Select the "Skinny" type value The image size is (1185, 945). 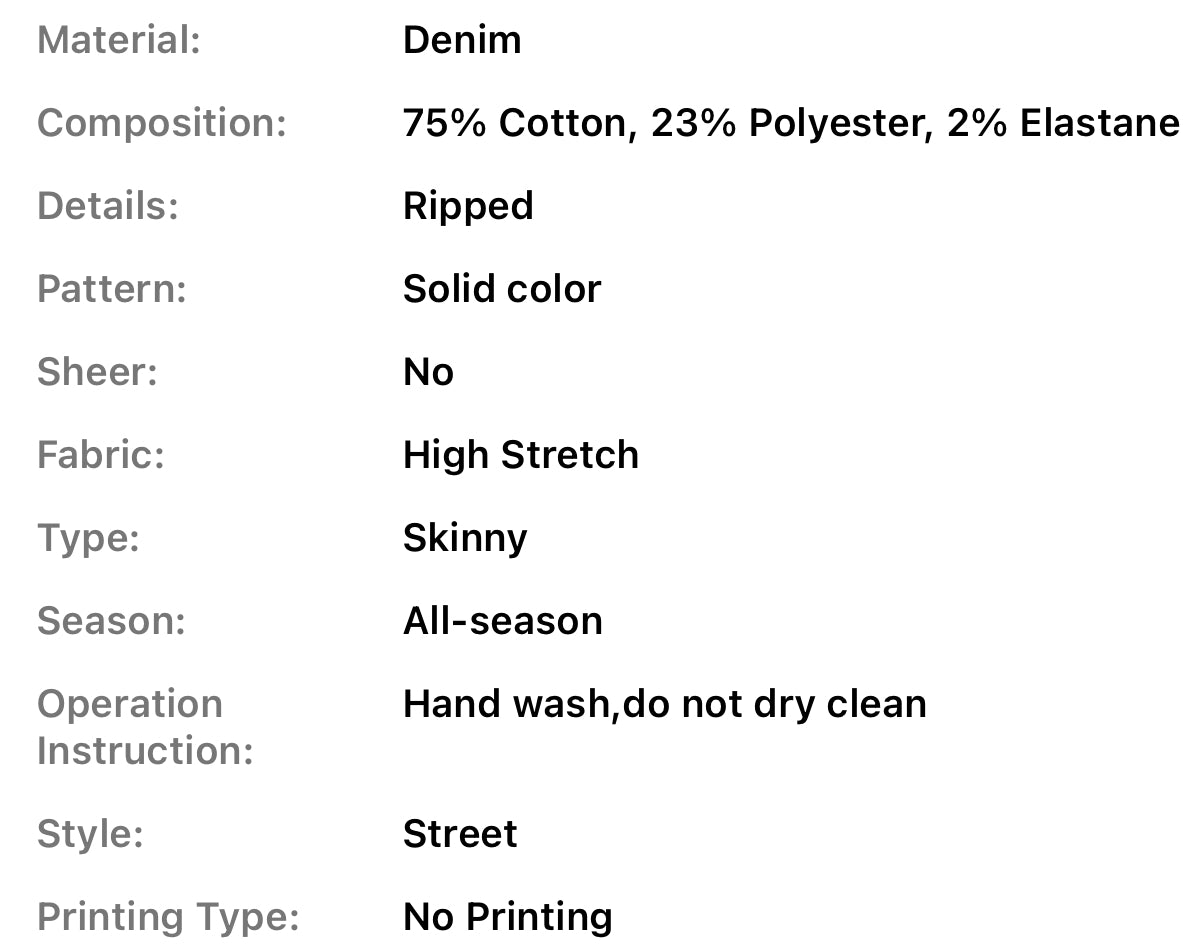point(464,539)
